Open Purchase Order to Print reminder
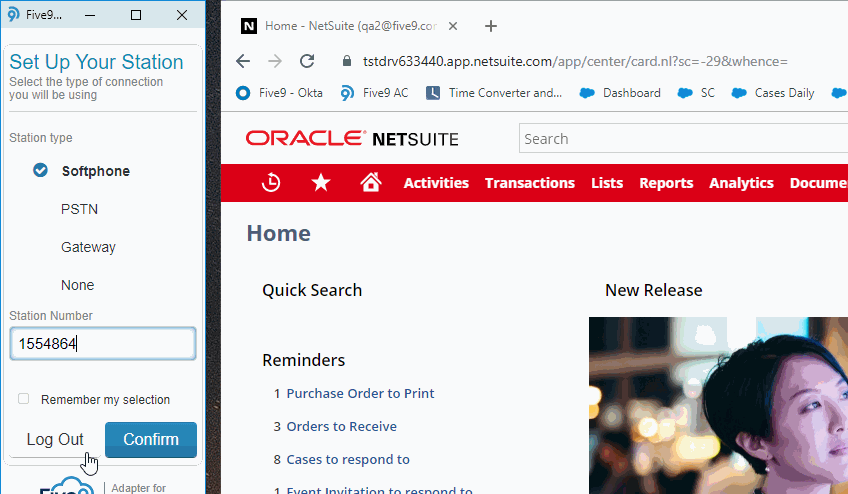The image size is (848, 494). (360, 393)
